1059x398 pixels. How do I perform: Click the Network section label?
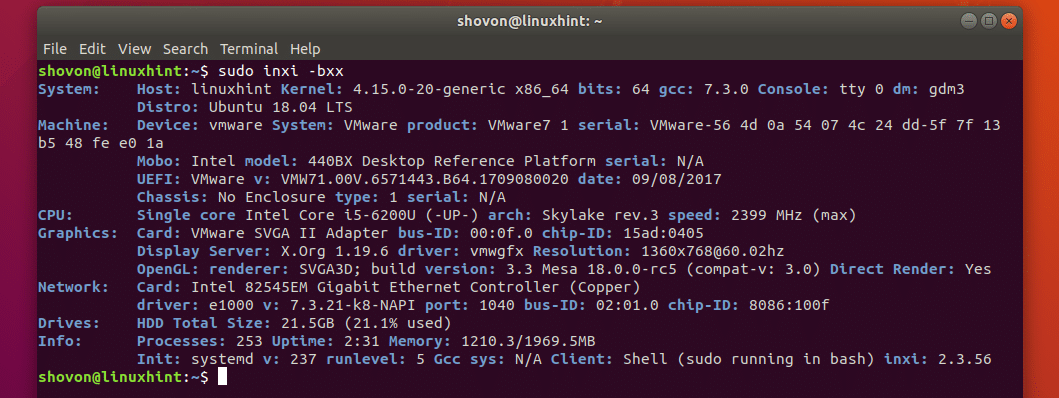[68, 286]
